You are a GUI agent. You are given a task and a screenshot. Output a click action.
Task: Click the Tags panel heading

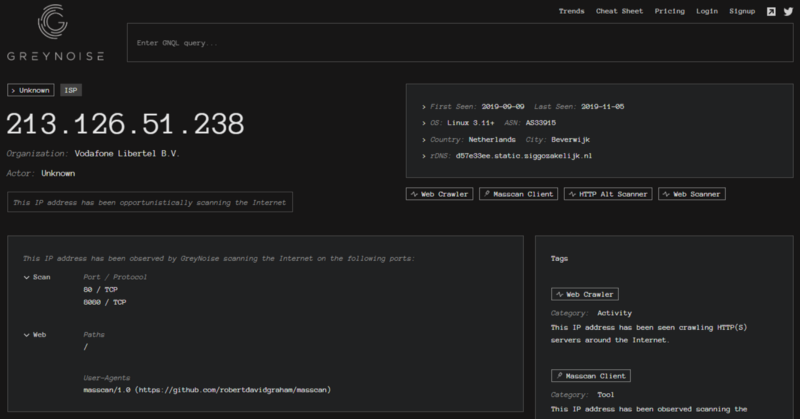[x=559, y=259]
